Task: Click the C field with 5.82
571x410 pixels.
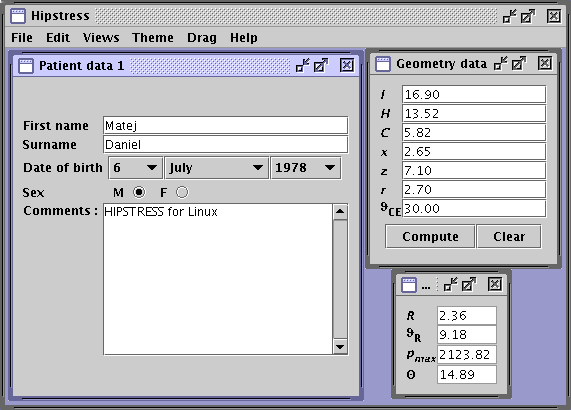Action: coord(474,133)
